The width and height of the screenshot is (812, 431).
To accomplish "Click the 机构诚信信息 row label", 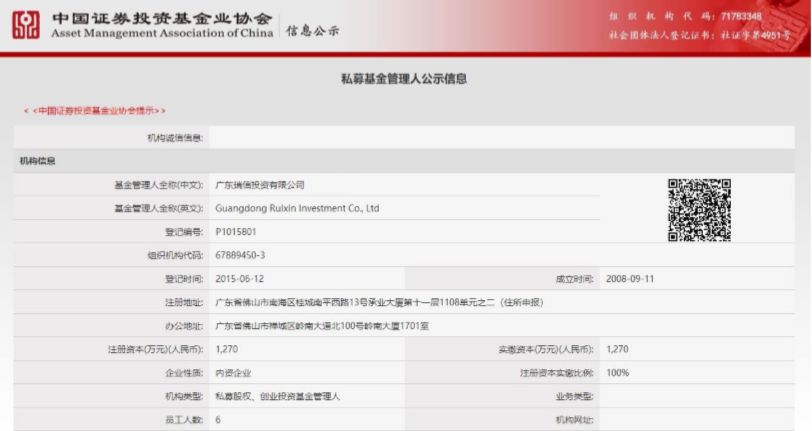I will [175, 138].
